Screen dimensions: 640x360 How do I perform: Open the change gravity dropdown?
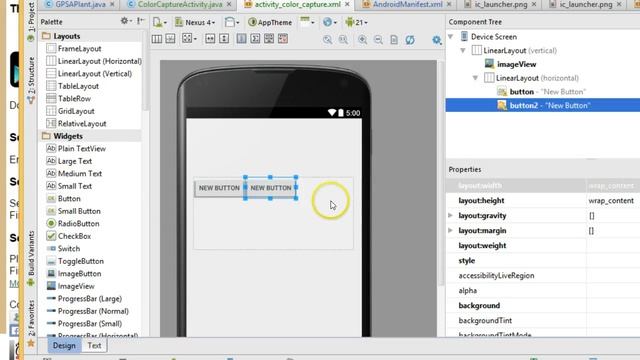pyautogui.click(x=189, y=39)
